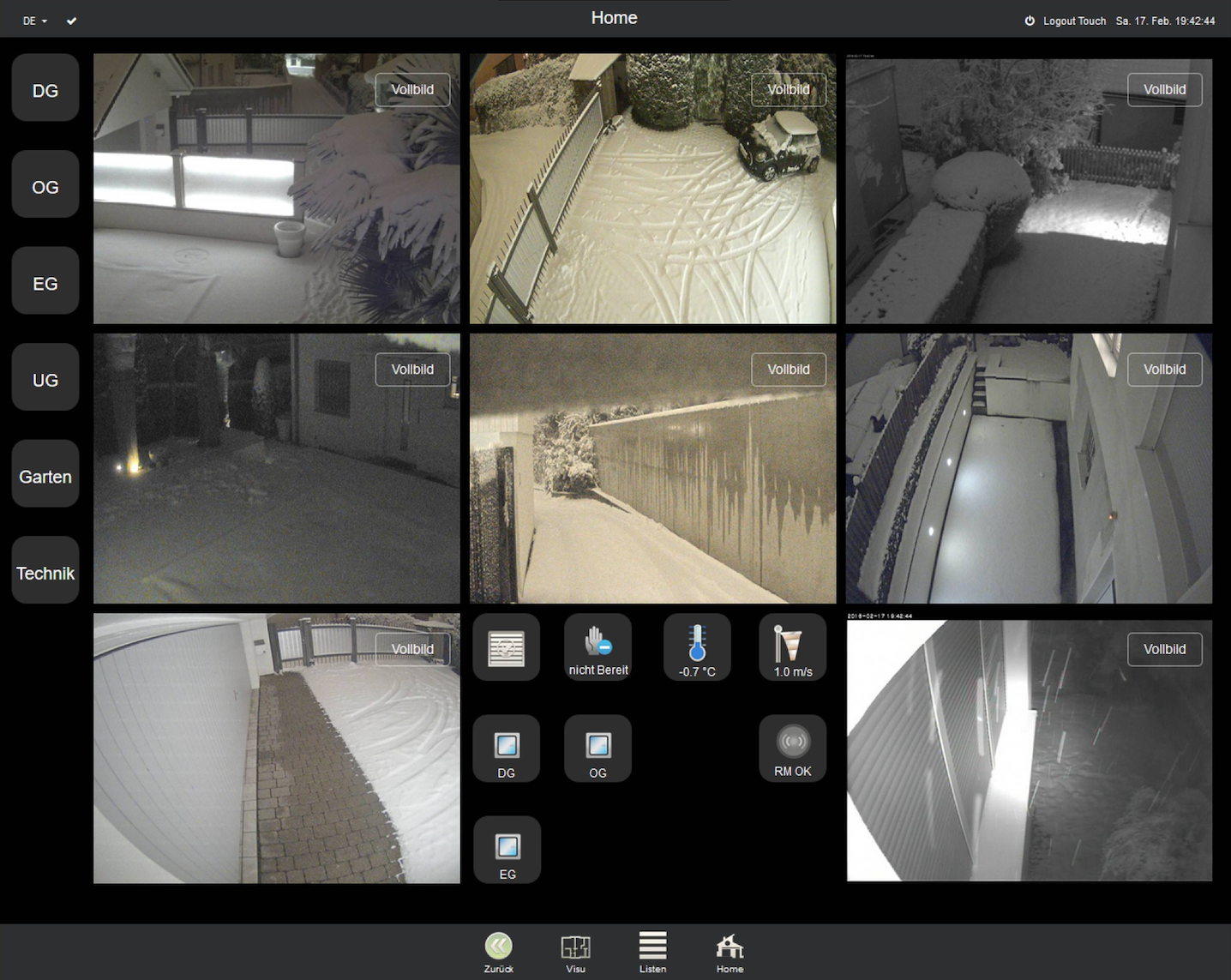Click the Home house icon
The height and width of the screenshot is (980, 1231).
pyautogui.click(x=730, y=950)
